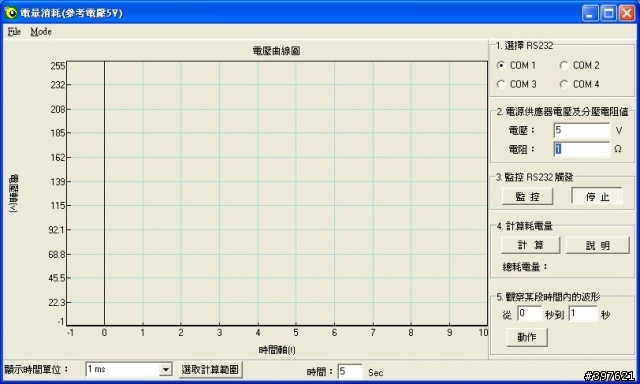Click the 總耗電量 label
Image resolution: width=640 pixels, height=384 pixels.
coord(525,267)
